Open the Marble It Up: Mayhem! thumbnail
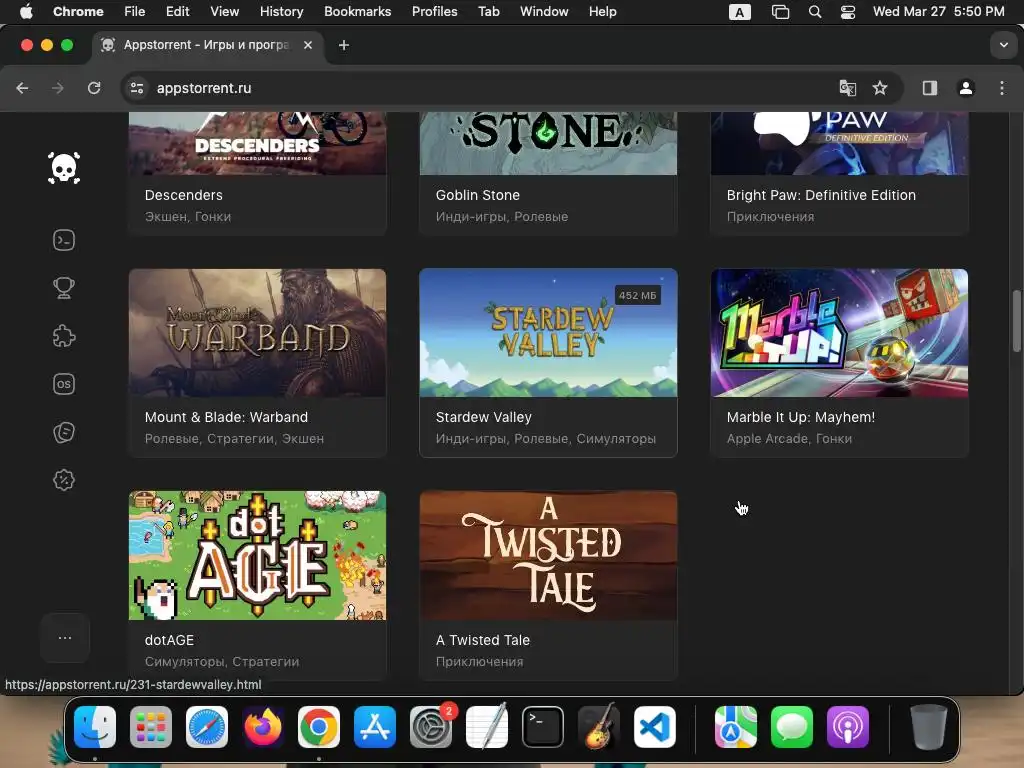The height and width of the screenshot is (768, 1024). pyautogui.click(x=839, y=333)
